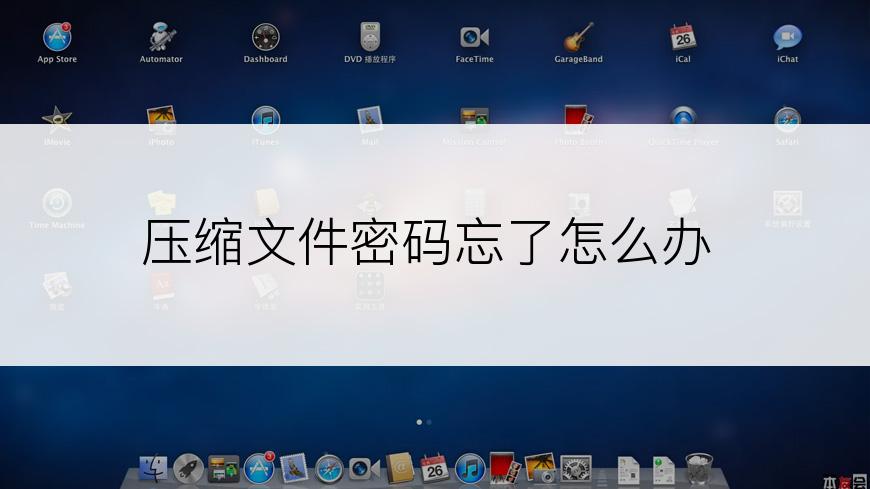Open Dashboard from the Launchpad grid
This screenshot has width=870, height=489.
tap(265, 37)
